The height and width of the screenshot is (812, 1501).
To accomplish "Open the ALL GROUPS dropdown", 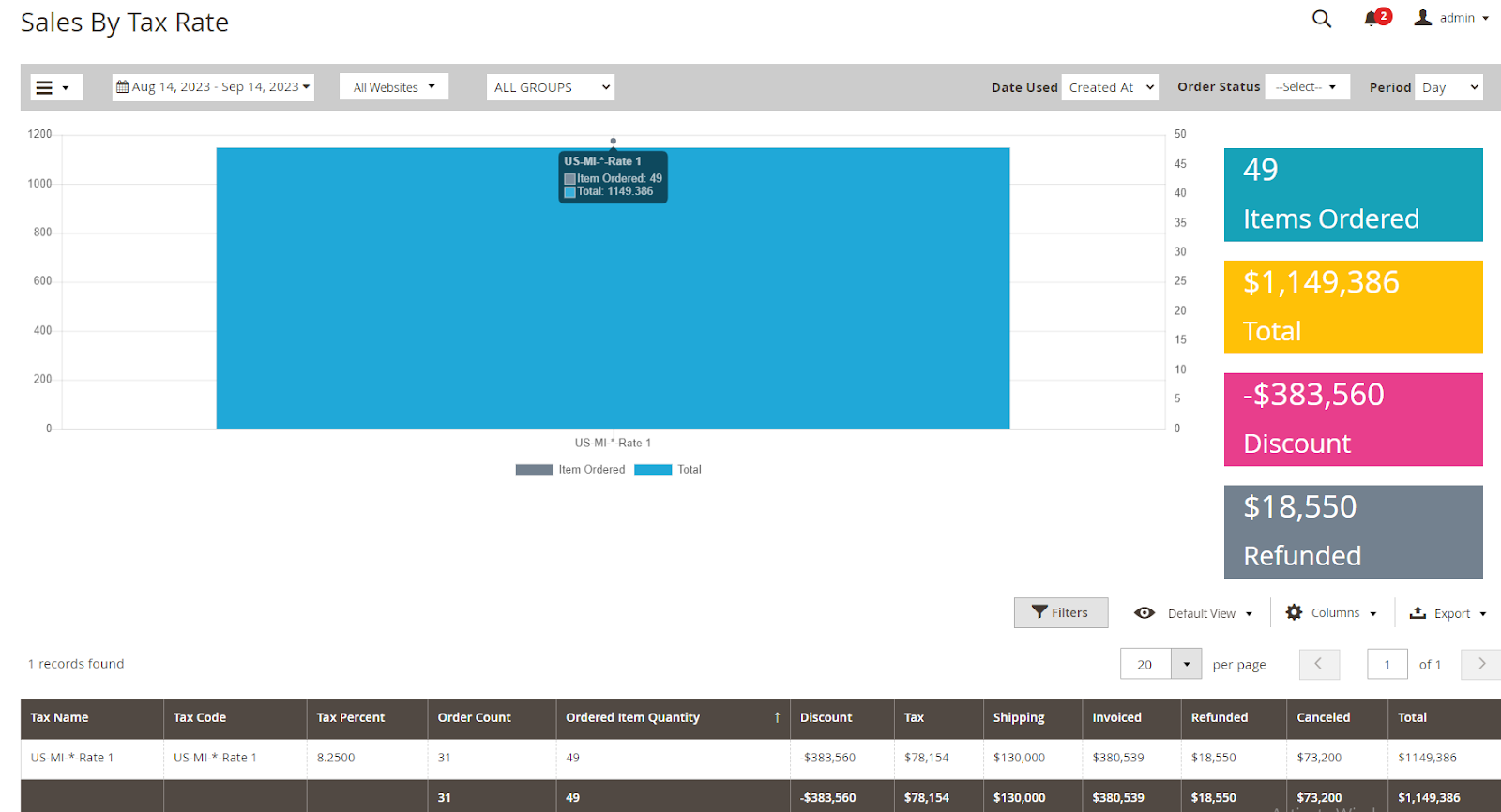I will tap(551, 87).
